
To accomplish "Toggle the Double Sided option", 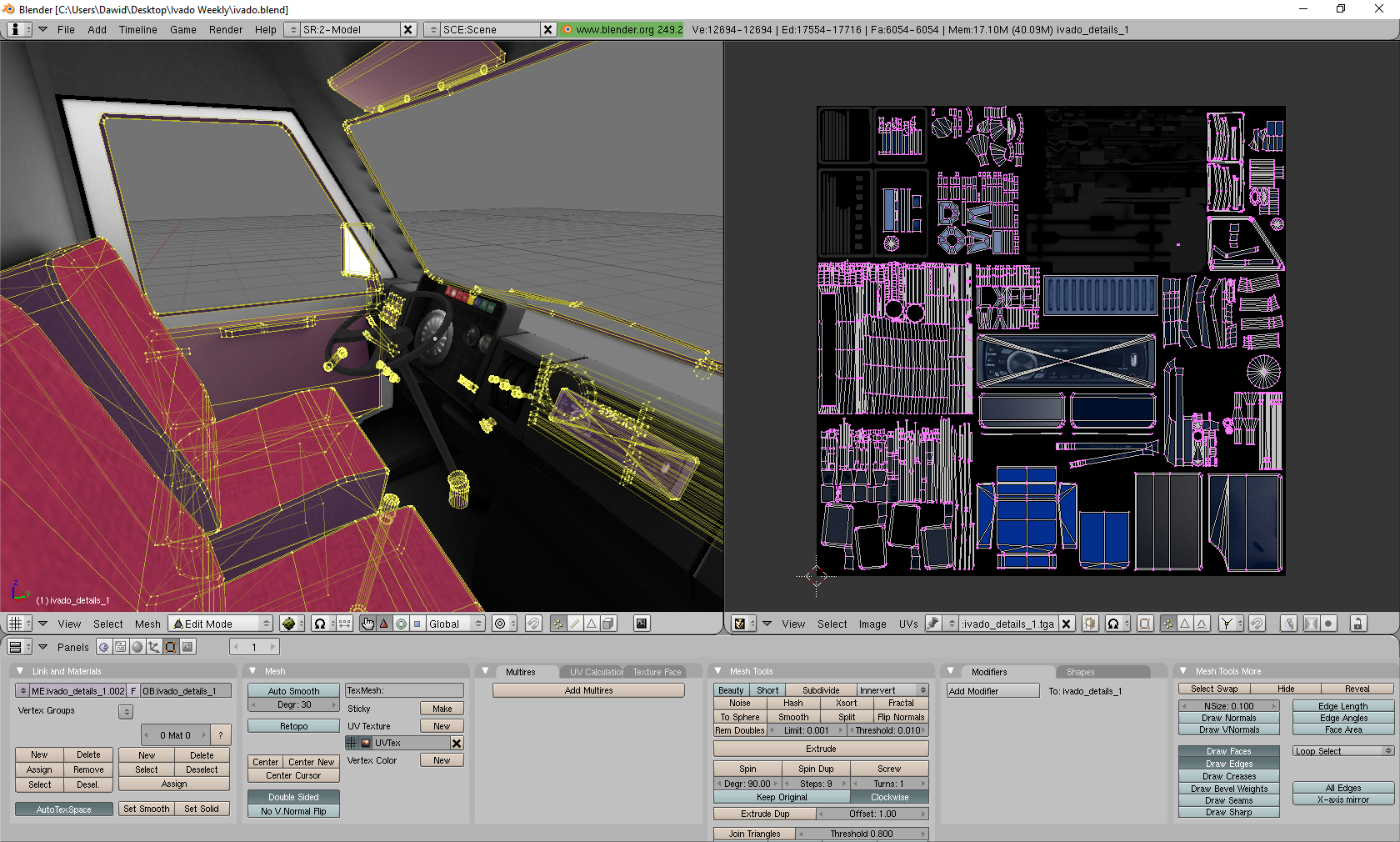I will [x=293, y=797].
